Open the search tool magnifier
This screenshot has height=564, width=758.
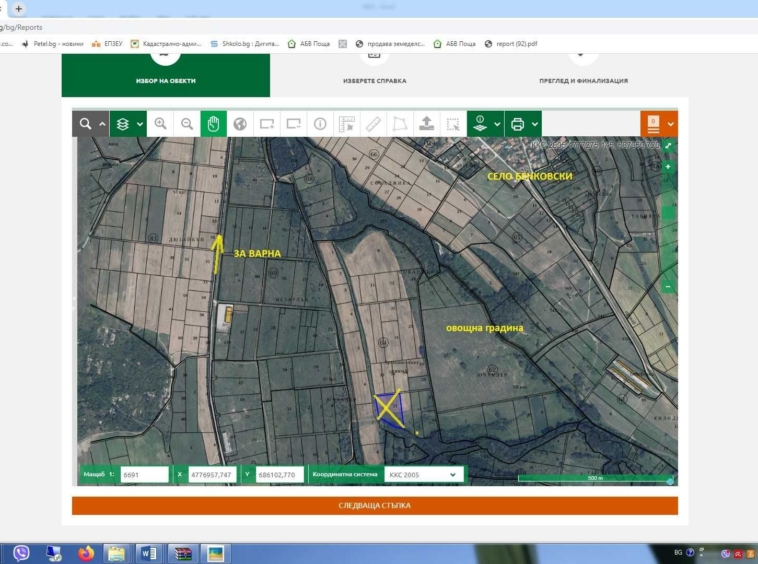point(86,124)
